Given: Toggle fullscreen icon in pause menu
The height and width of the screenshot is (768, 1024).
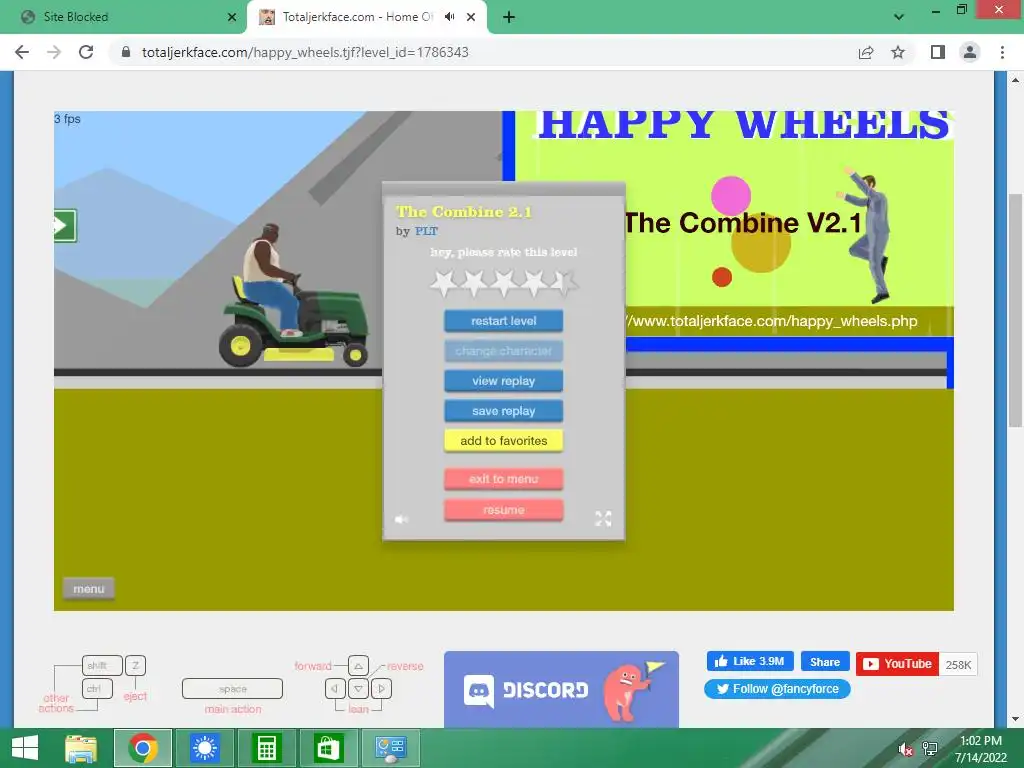Looking at the screenshot, I should pos(603,519).
